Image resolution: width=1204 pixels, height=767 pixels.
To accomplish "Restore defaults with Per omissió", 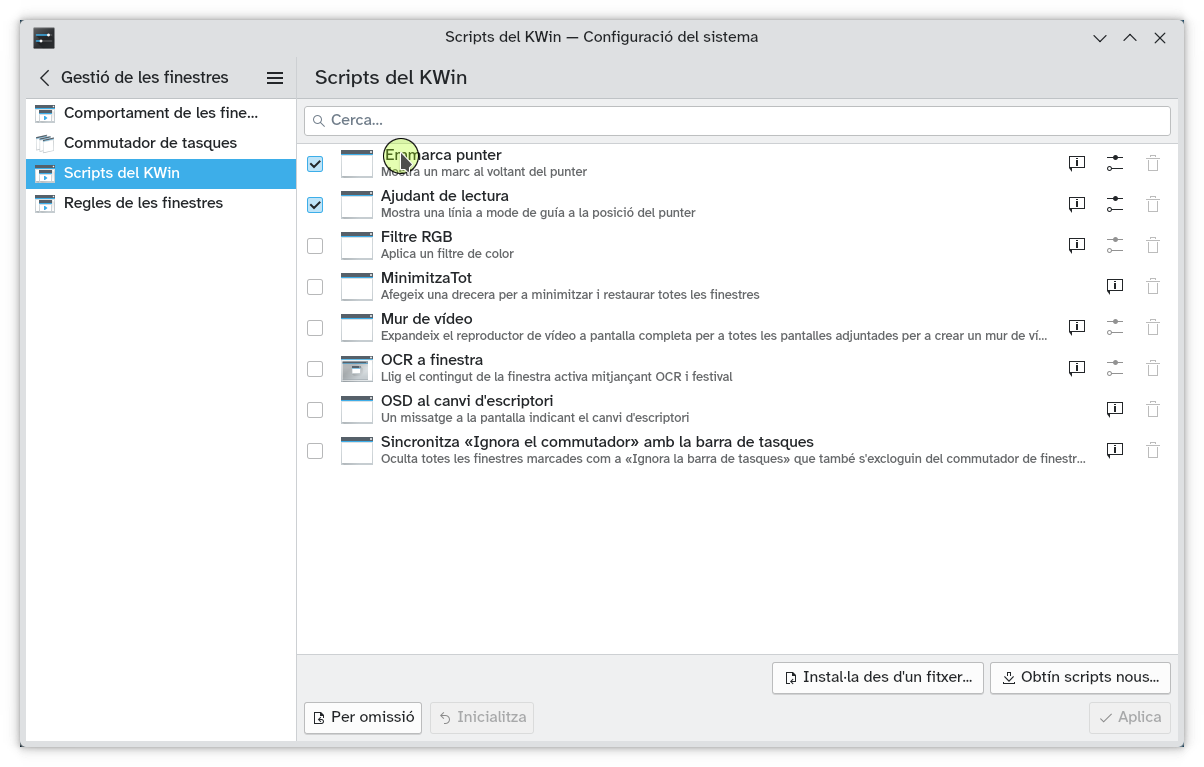I will pyautogui.click(x=363, y=717).
